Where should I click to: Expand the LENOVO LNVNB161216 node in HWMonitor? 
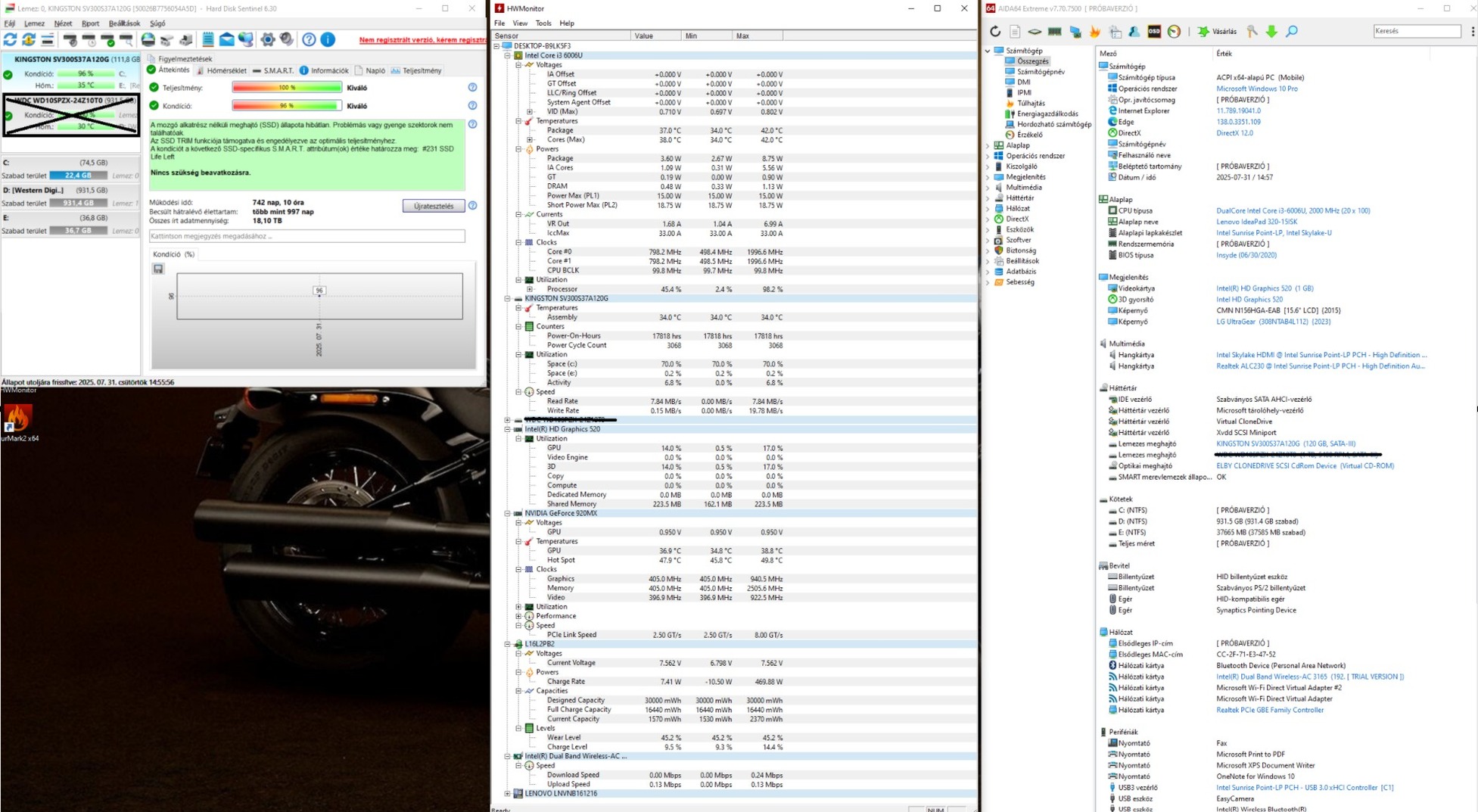pyautogui.click(x=508, y=794)
